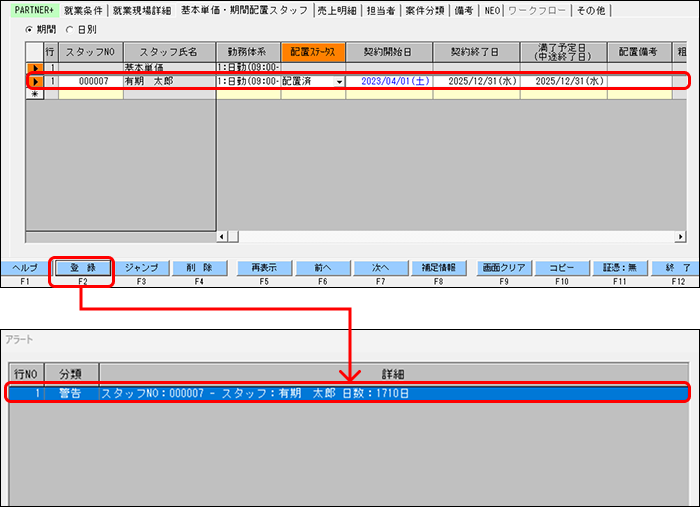The image size is (700, 507).
Task: Click the 再表示 F5 button
Action: 264,268
